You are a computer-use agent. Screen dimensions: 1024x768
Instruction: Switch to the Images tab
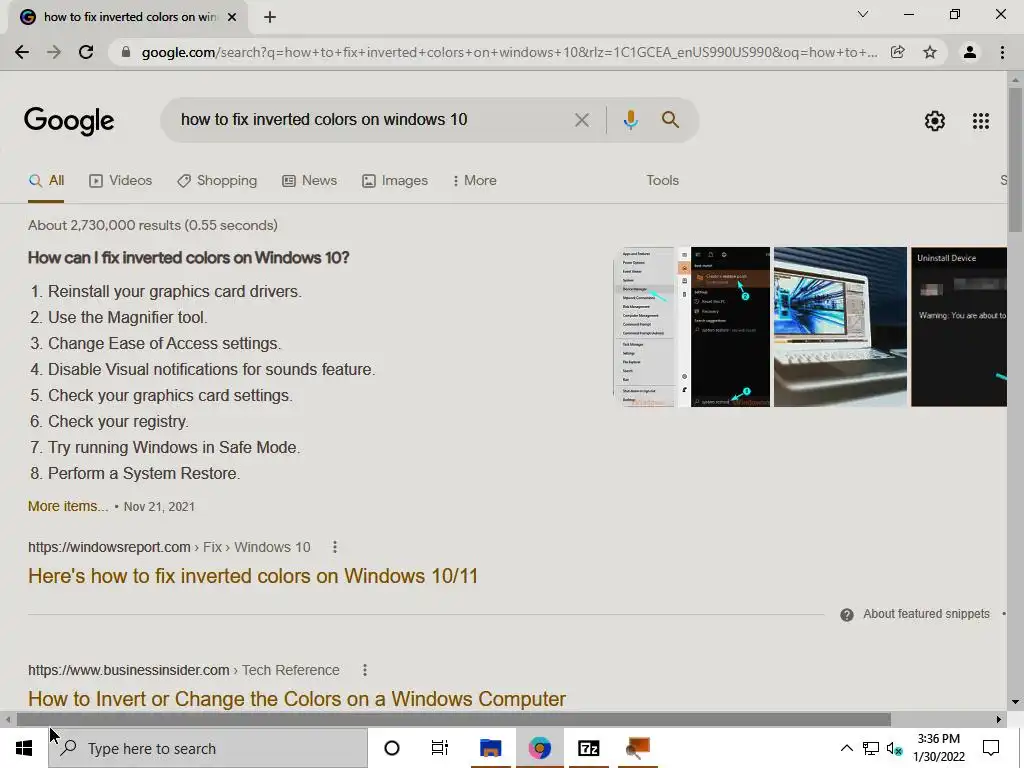click(395, 181)
